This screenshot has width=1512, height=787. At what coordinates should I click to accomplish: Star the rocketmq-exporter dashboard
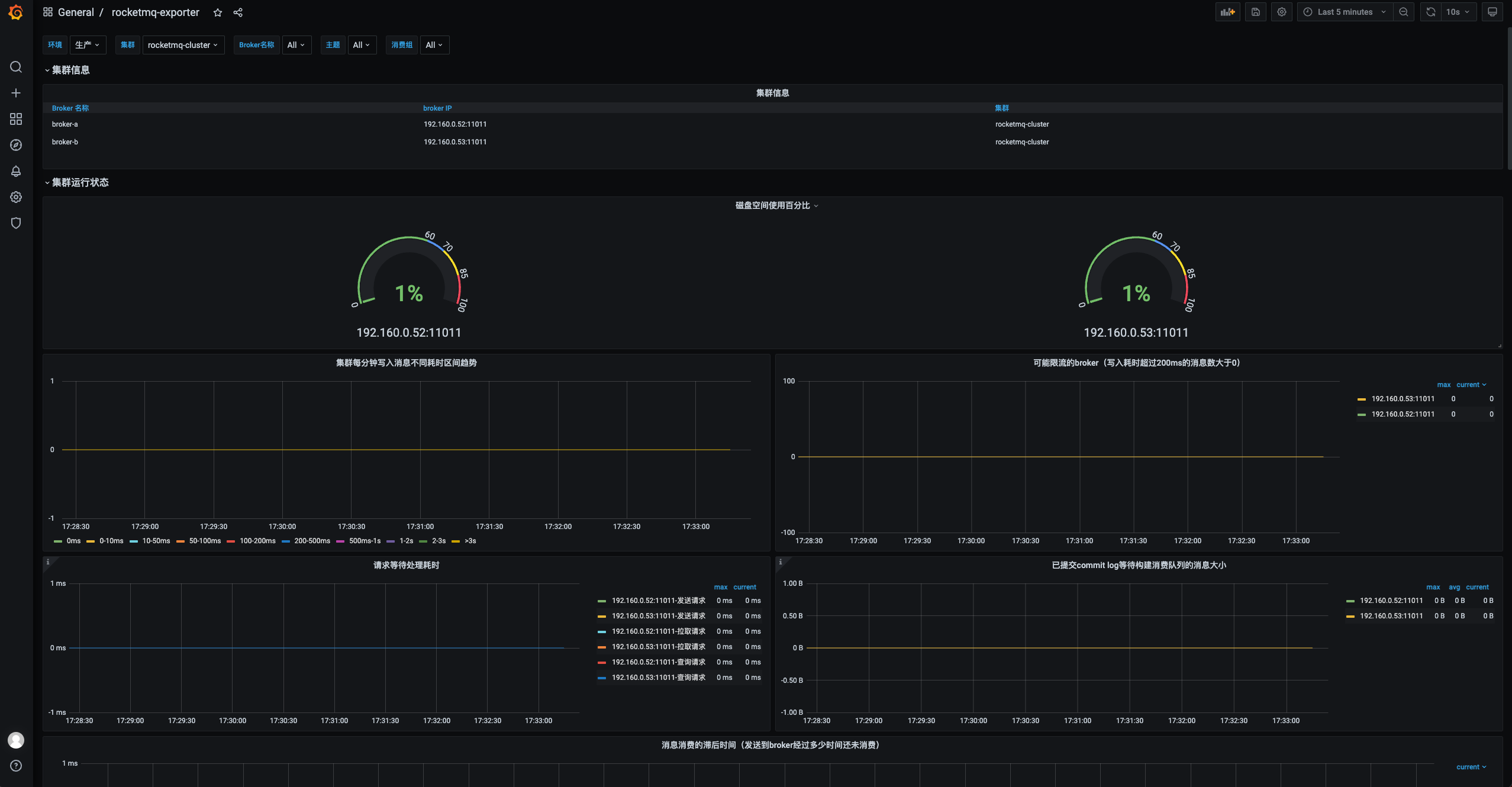click(x=218, y=12)
